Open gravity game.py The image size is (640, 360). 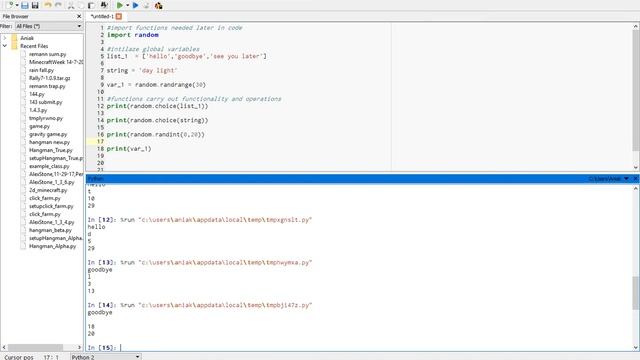point(48,134)
